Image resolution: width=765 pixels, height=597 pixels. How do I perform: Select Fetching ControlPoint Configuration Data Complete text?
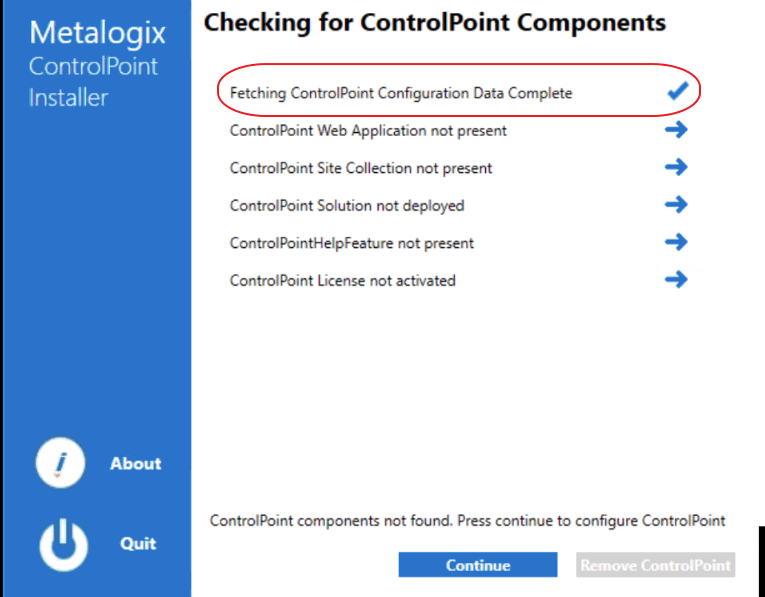coord(401,93)
